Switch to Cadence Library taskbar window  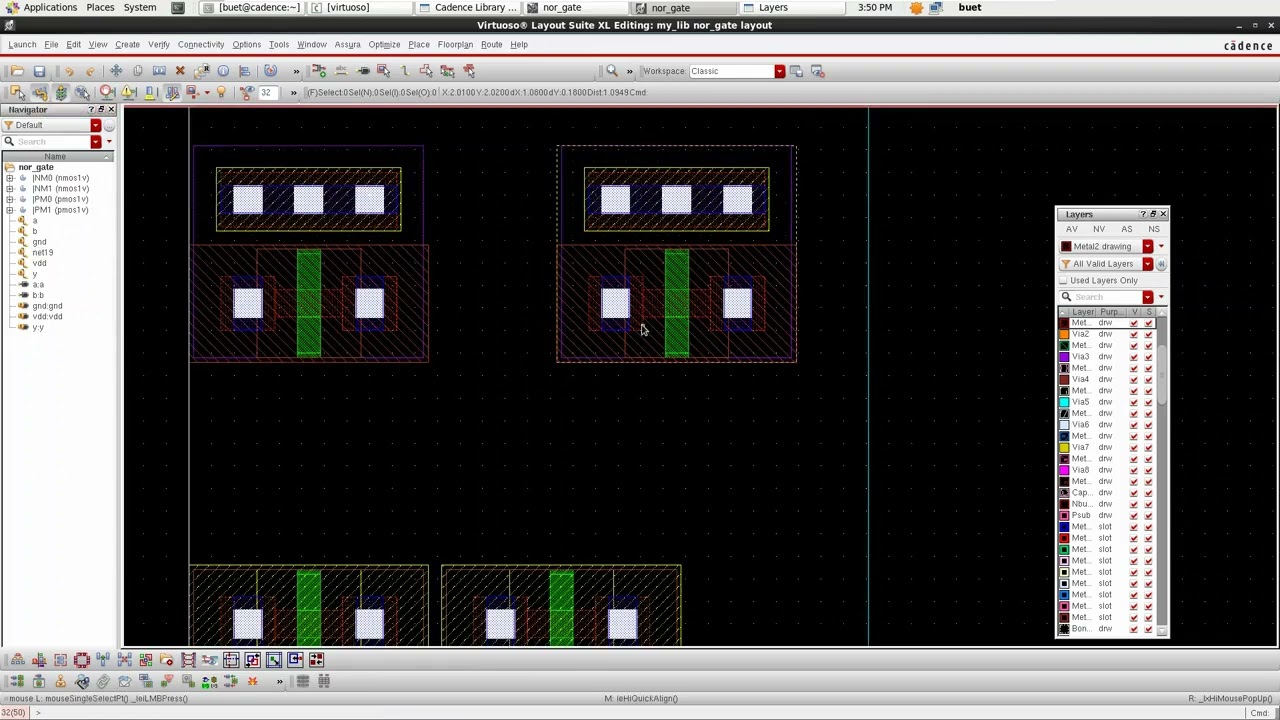click(468, 8)
